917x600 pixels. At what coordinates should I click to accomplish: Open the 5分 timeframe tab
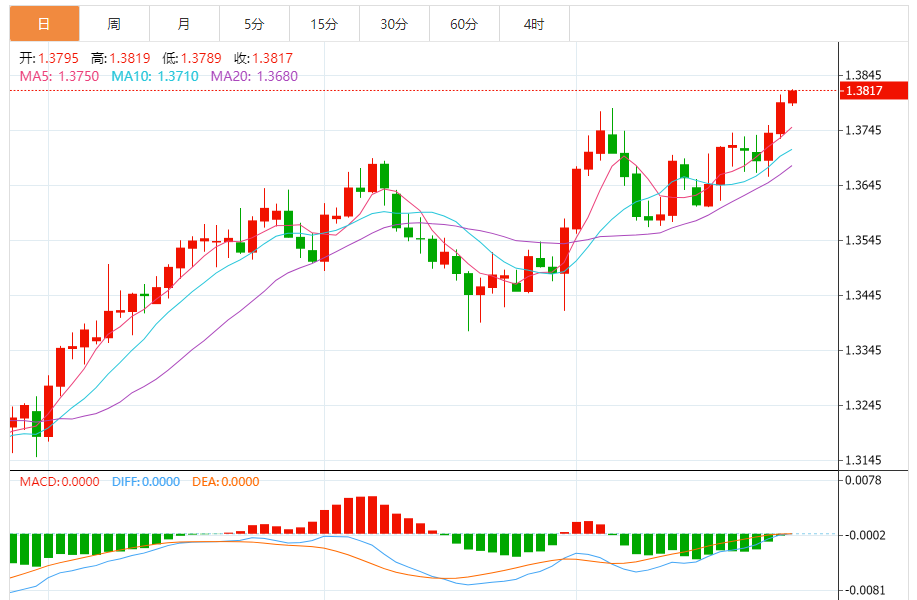coord(254,24)
